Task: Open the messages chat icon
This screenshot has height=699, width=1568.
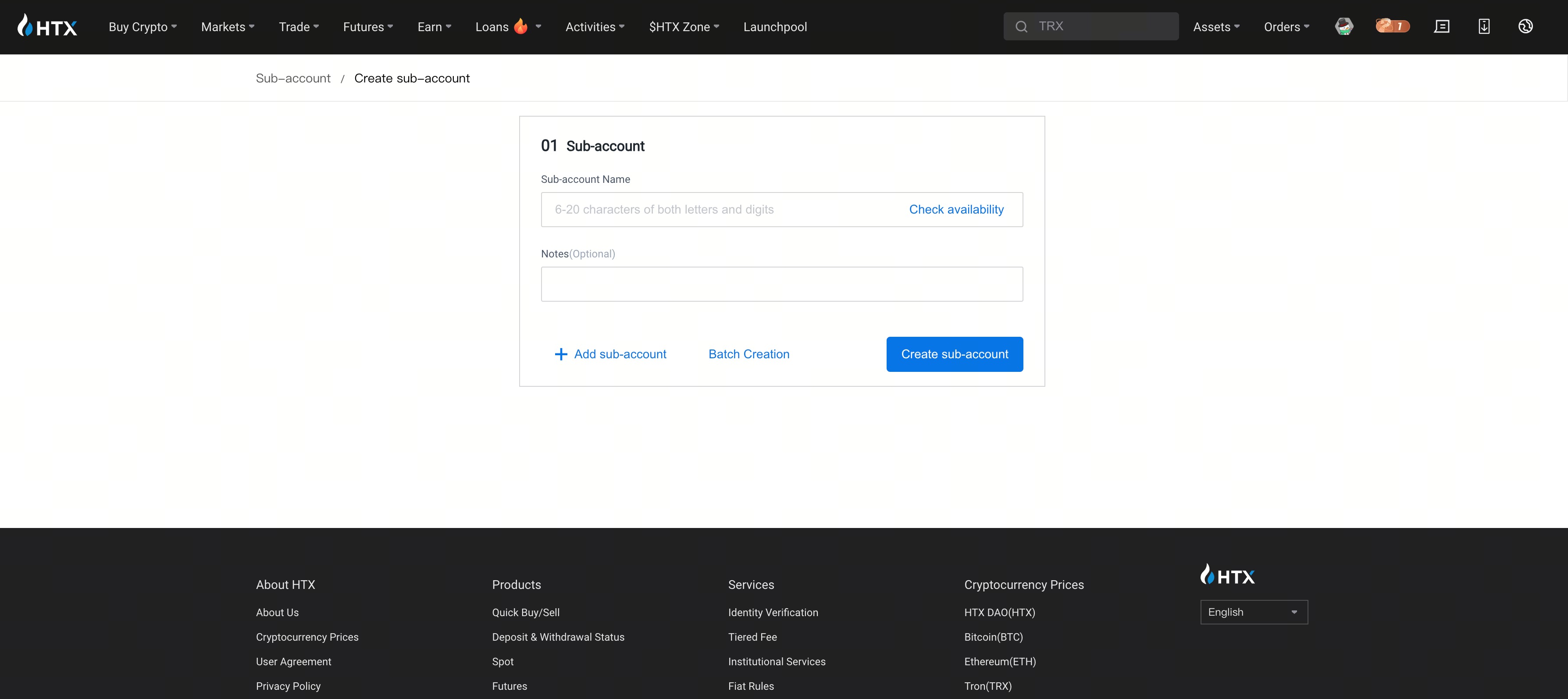Action: [1441, 26]
